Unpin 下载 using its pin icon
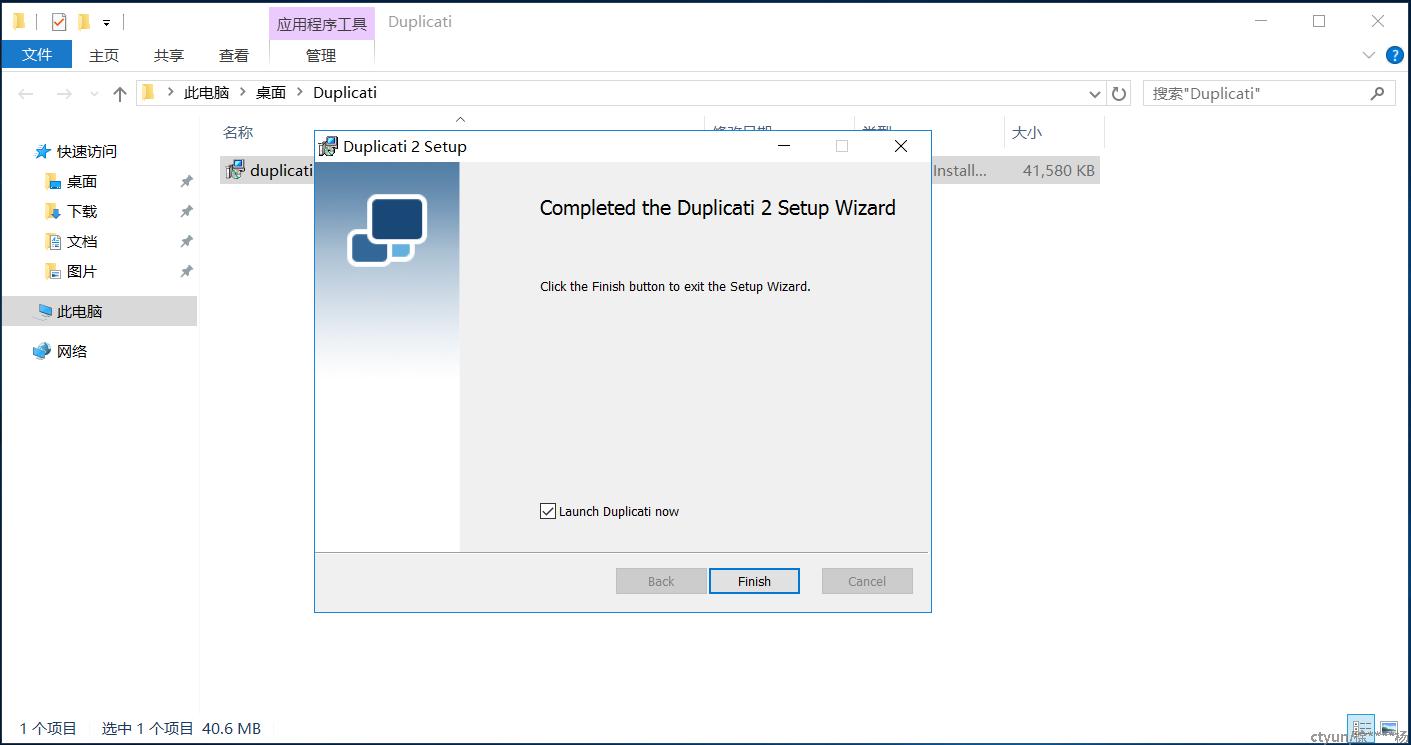The image size is (1411, 745). (x=186, y=211)
